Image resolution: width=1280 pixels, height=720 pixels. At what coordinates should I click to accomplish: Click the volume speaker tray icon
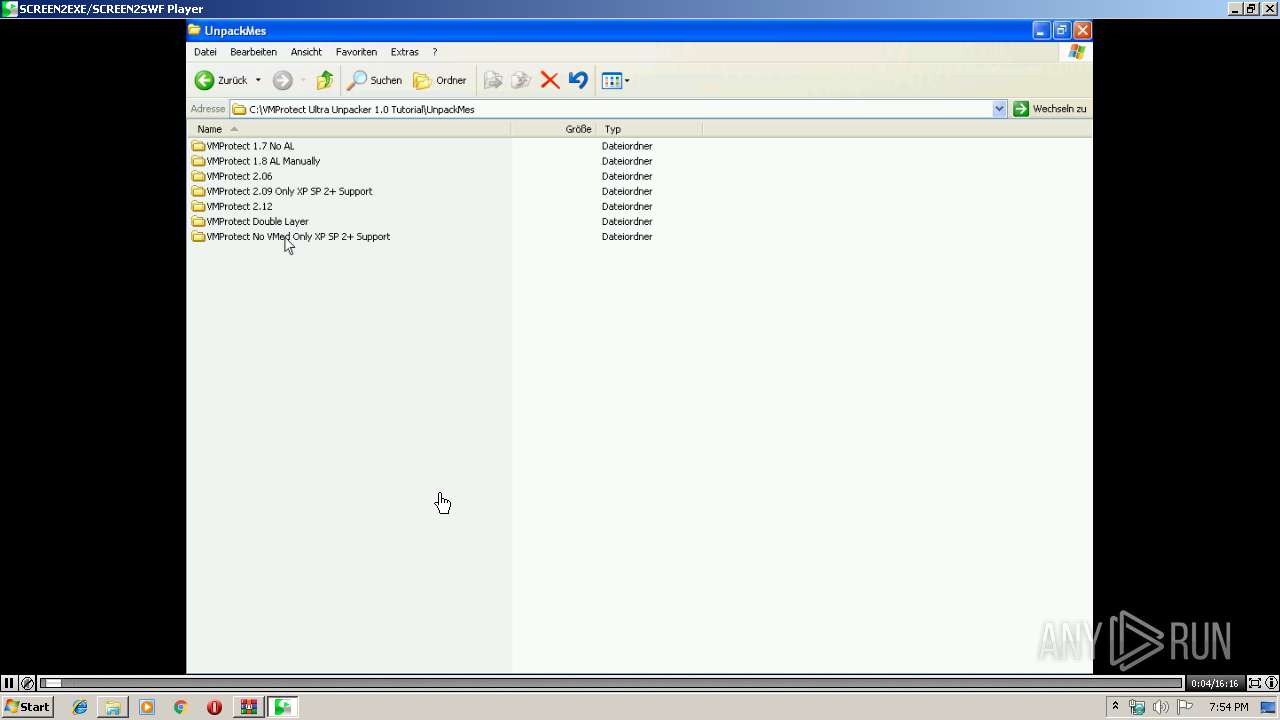point(1161,707)
